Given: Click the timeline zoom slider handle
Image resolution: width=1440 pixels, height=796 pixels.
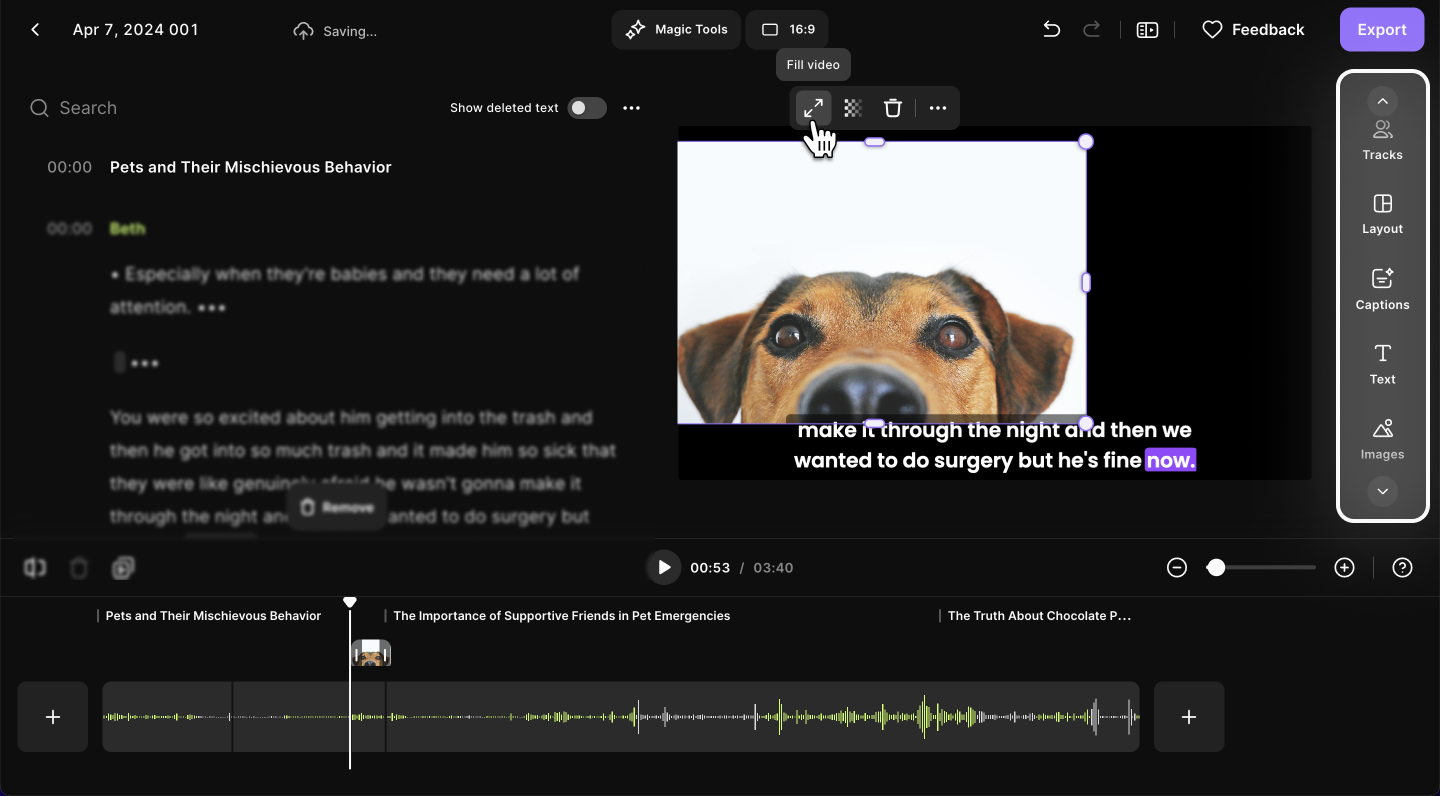Looking at the screenshot, I should point(1216,568).
